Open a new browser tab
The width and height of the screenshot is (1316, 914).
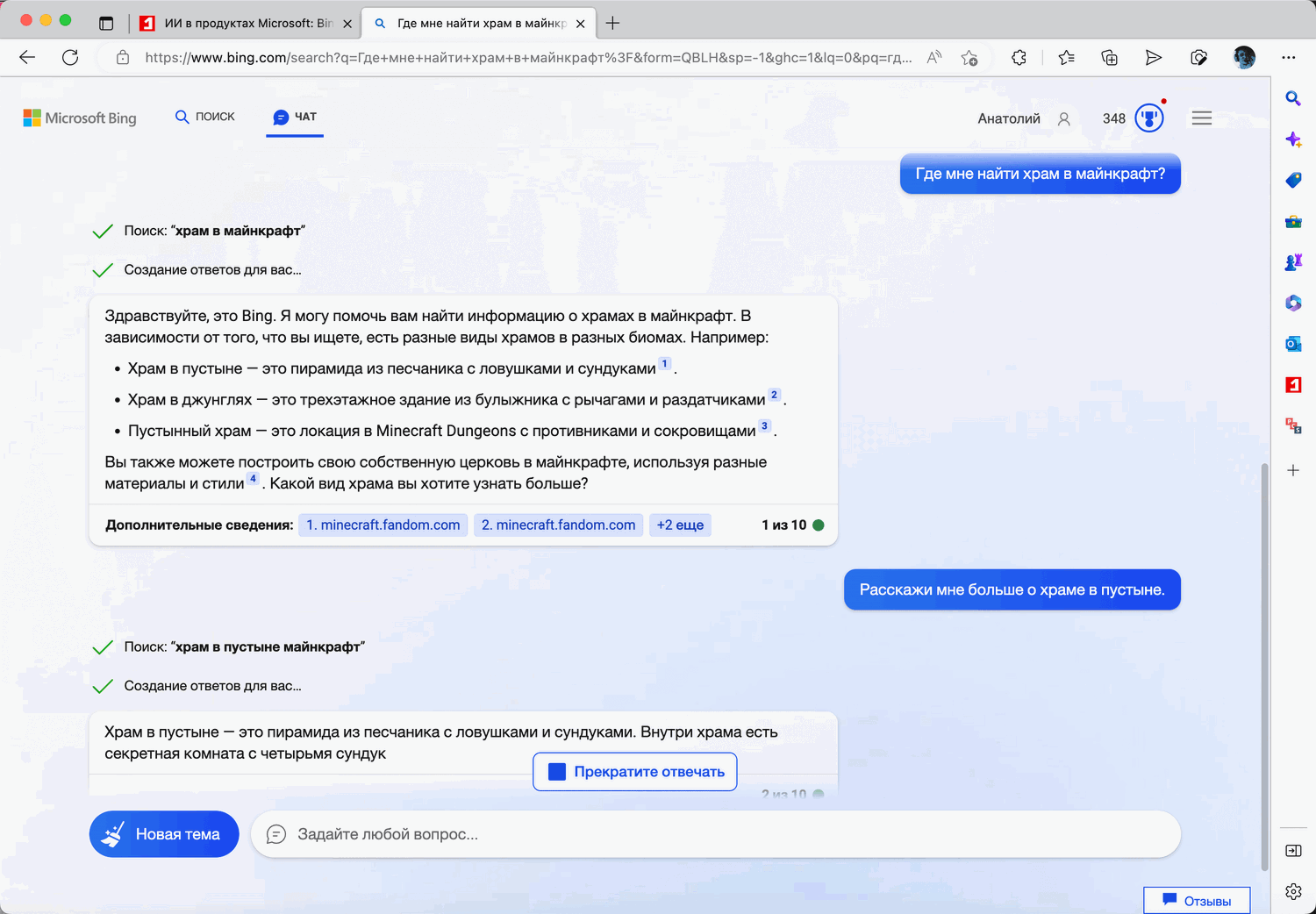point(613,23)
